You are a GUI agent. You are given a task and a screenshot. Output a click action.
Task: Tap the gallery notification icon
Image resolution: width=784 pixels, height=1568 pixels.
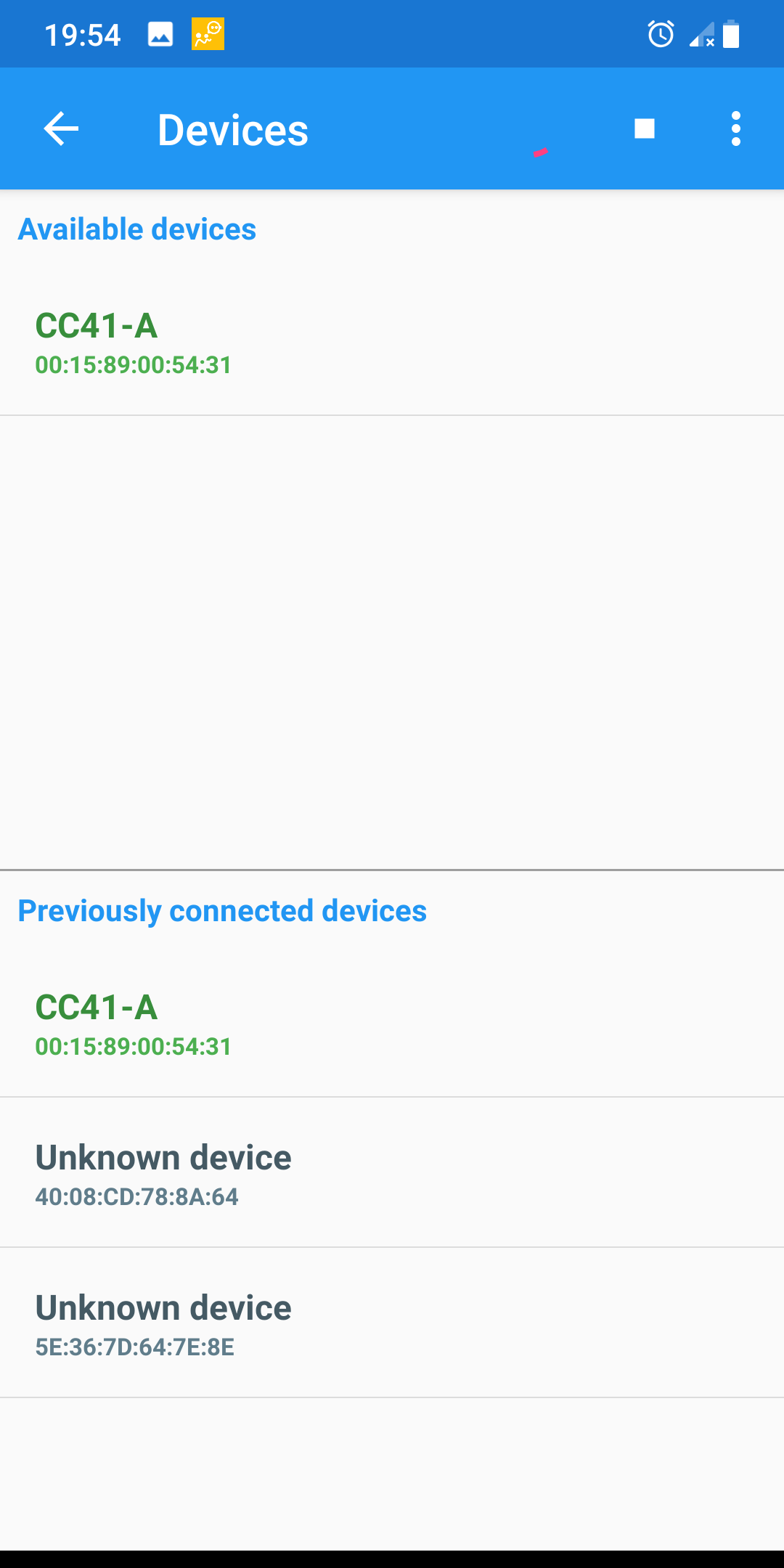[x=161, y=33]
